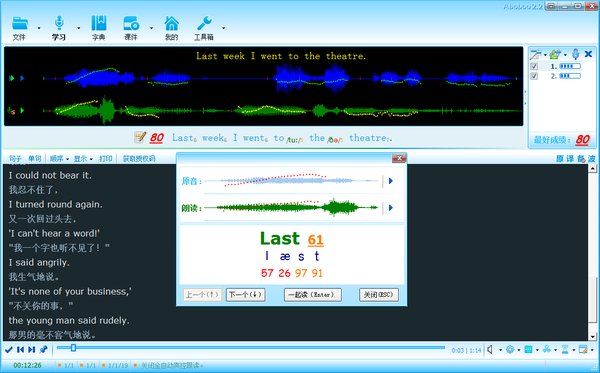The image size is (600, 373).
Task: Click the word 'week' in scored sentence
Action: pyautogui.click(x=213, y=138)
